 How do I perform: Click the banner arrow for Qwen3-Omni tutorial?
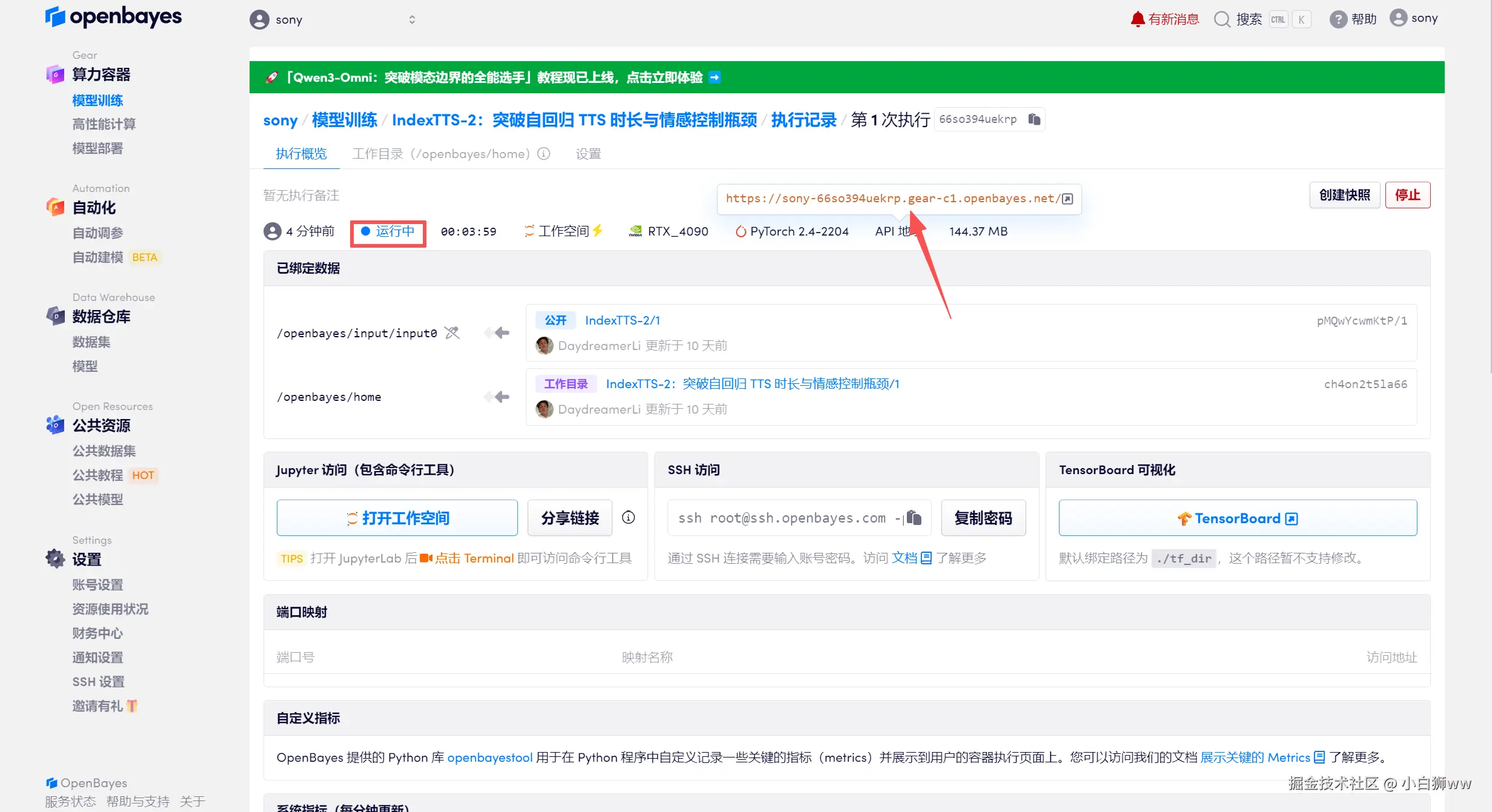tap(715, 78)
